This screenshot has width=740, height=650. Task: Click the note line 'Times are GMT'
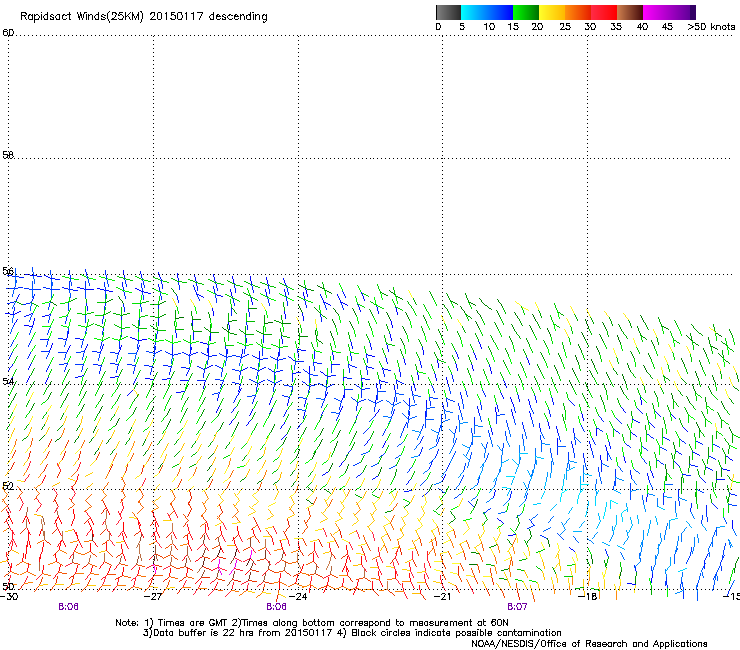(x=192, y=623)
